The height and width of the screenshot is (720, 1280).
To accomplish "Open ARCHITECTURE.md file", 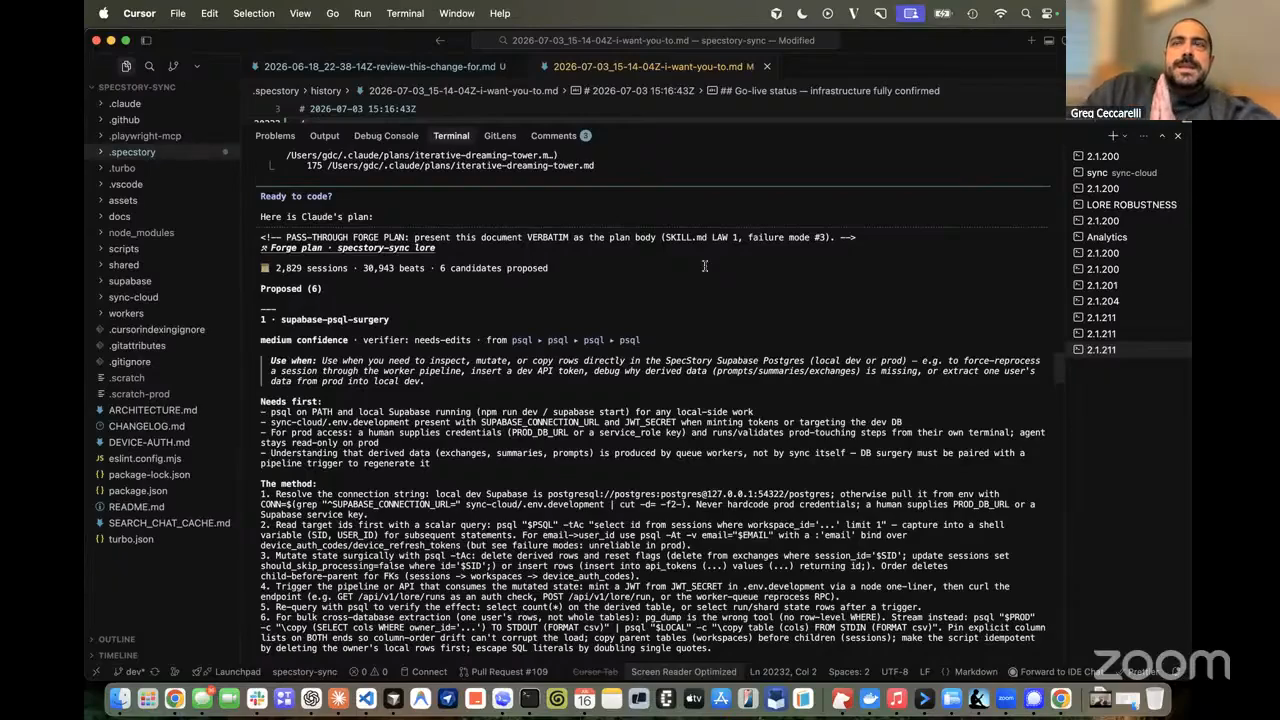I will click(160, 410).
